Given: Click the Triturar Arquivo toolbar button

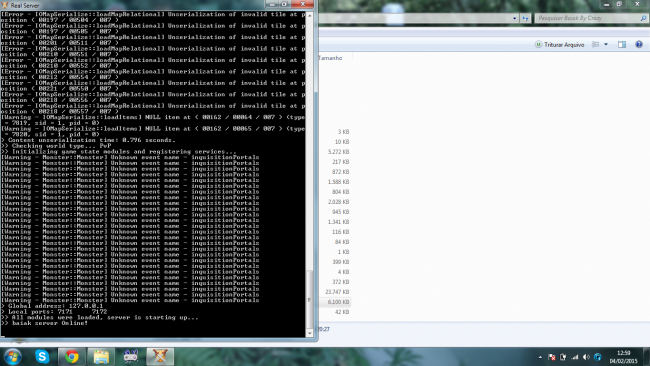Looking at the screenshot, I should point(560,44).
